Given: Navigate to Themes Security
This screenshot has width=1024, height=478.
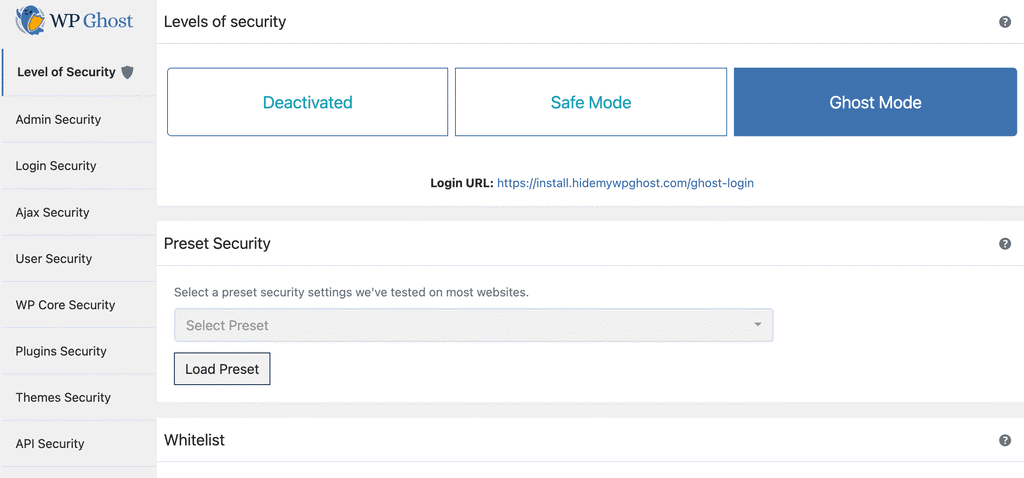Looking at the screenshot, I should pos(78,398).
